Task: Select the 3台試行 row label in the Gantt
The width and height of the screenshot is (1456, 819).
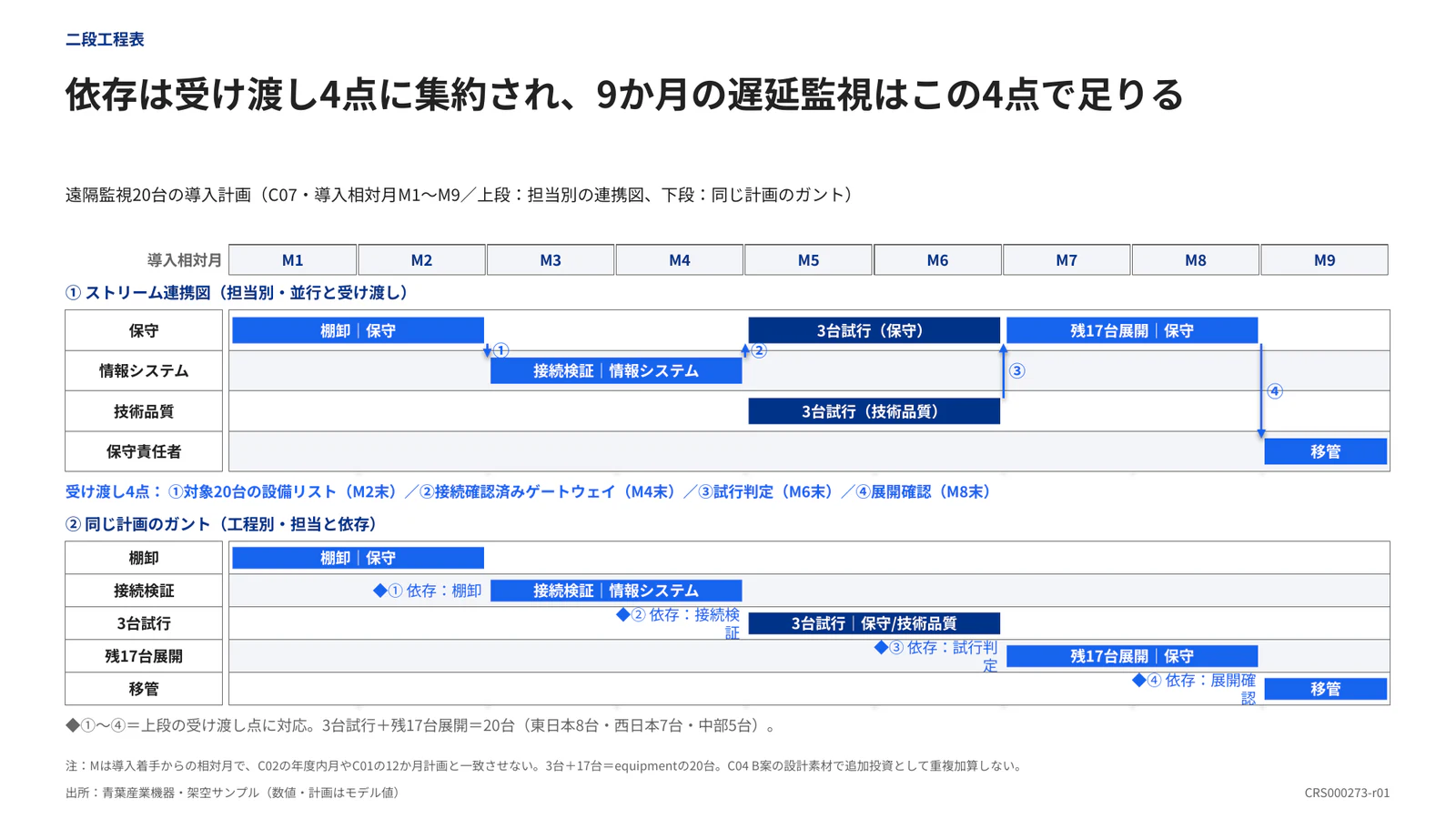Action: tap(144, 623)
